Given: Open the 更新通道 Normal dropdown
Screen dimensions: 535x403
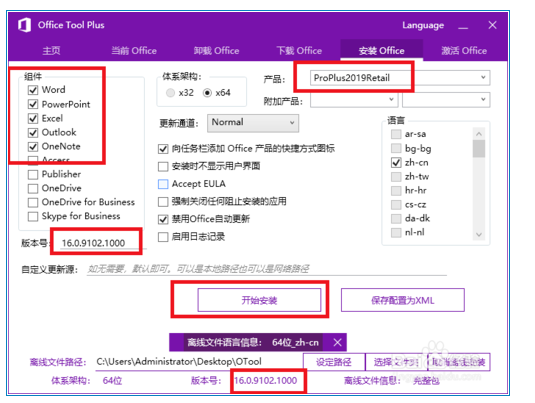Looking at the screenshot, I should 253,123.
